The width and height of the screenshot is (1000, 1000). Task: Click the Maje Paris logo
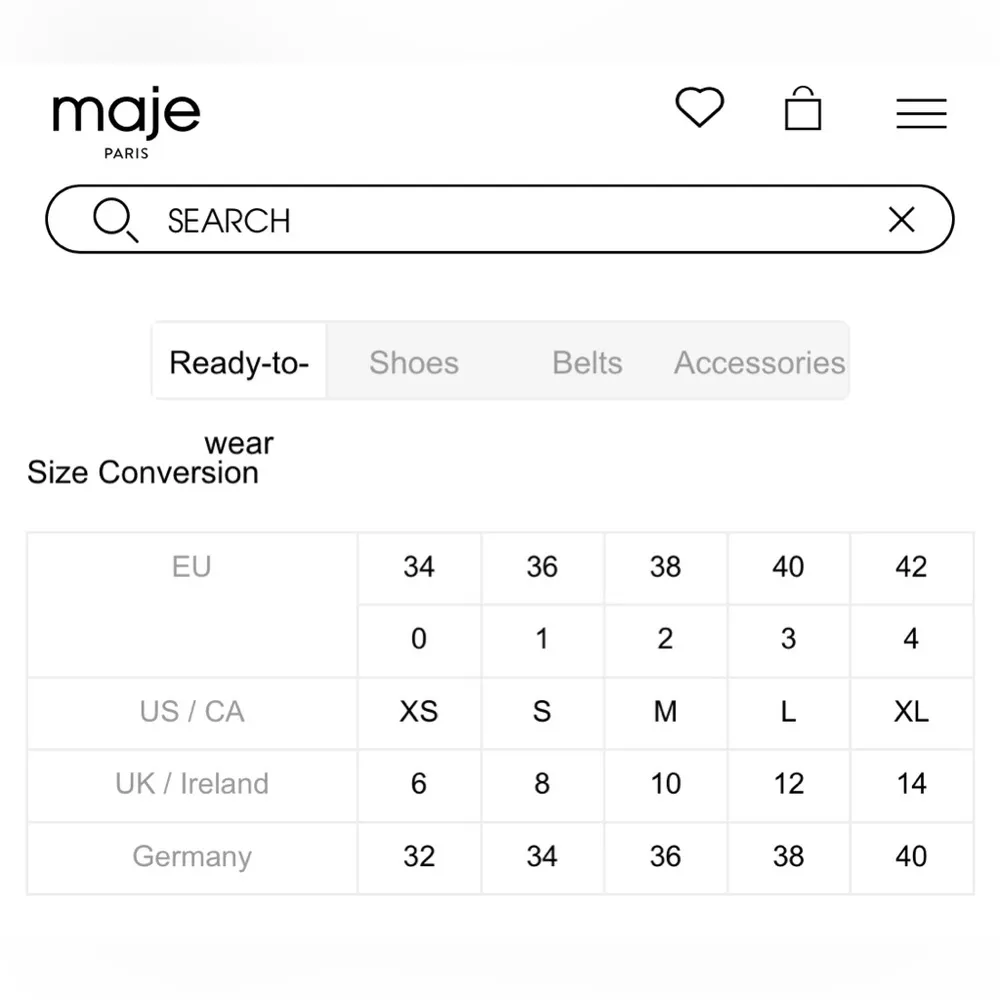[126, 123]
